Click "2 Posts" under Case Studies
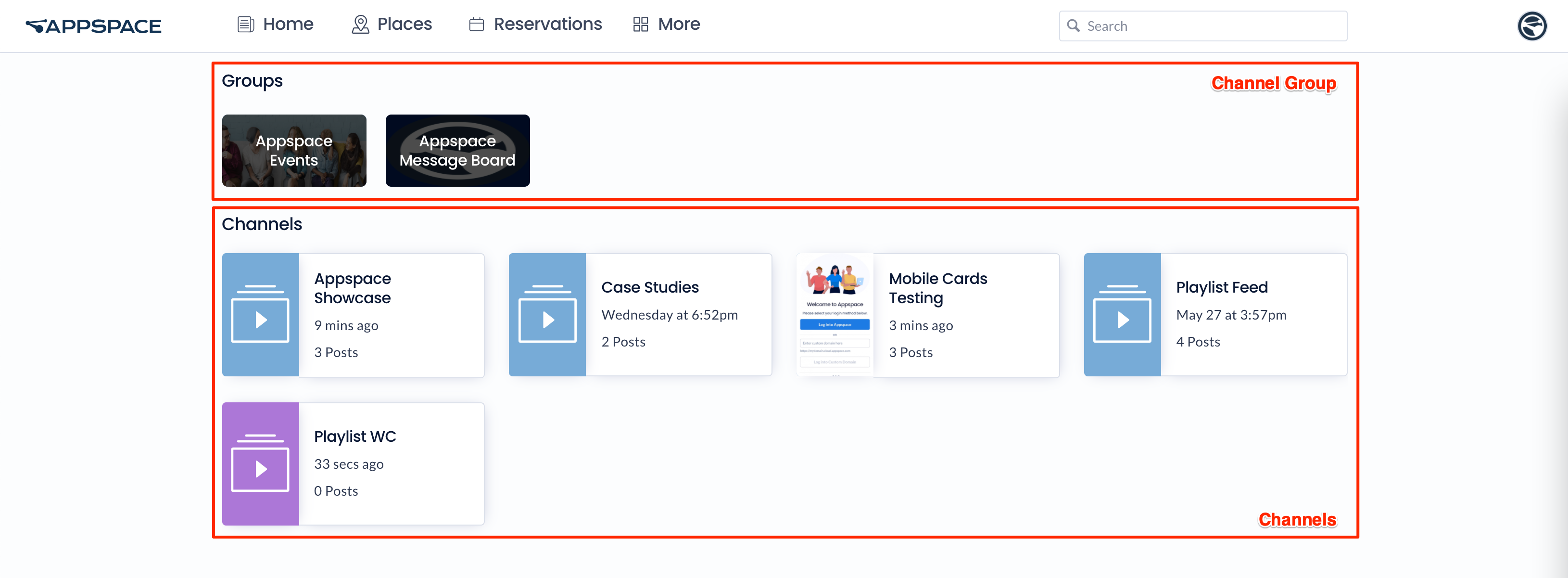This screenshot has width=1568, height=578. coord(623,342)
